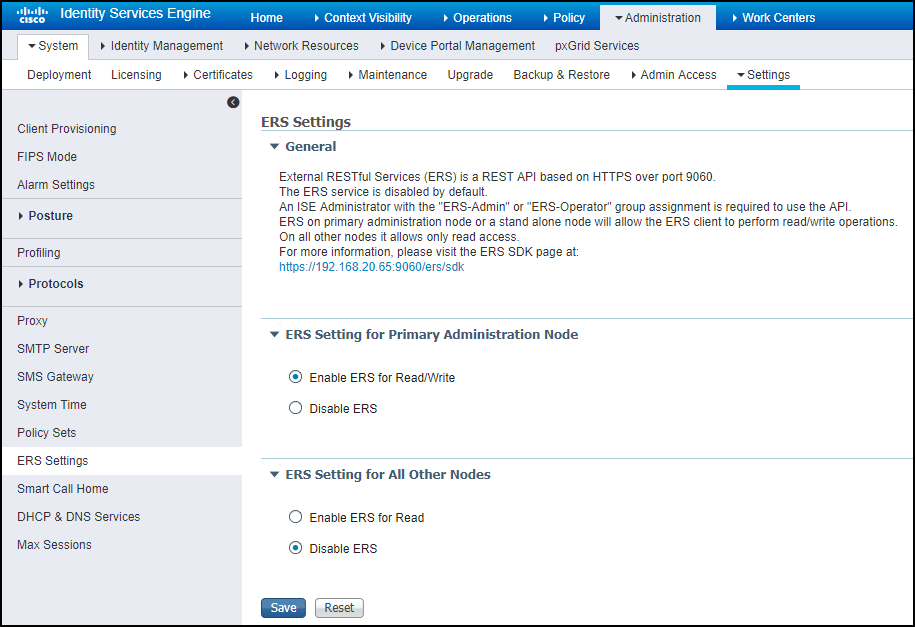The height and width of the screenshot is (627, 915).
Task: Go to the Home tab
Action: pyautogui.click(x=267, y=18)
